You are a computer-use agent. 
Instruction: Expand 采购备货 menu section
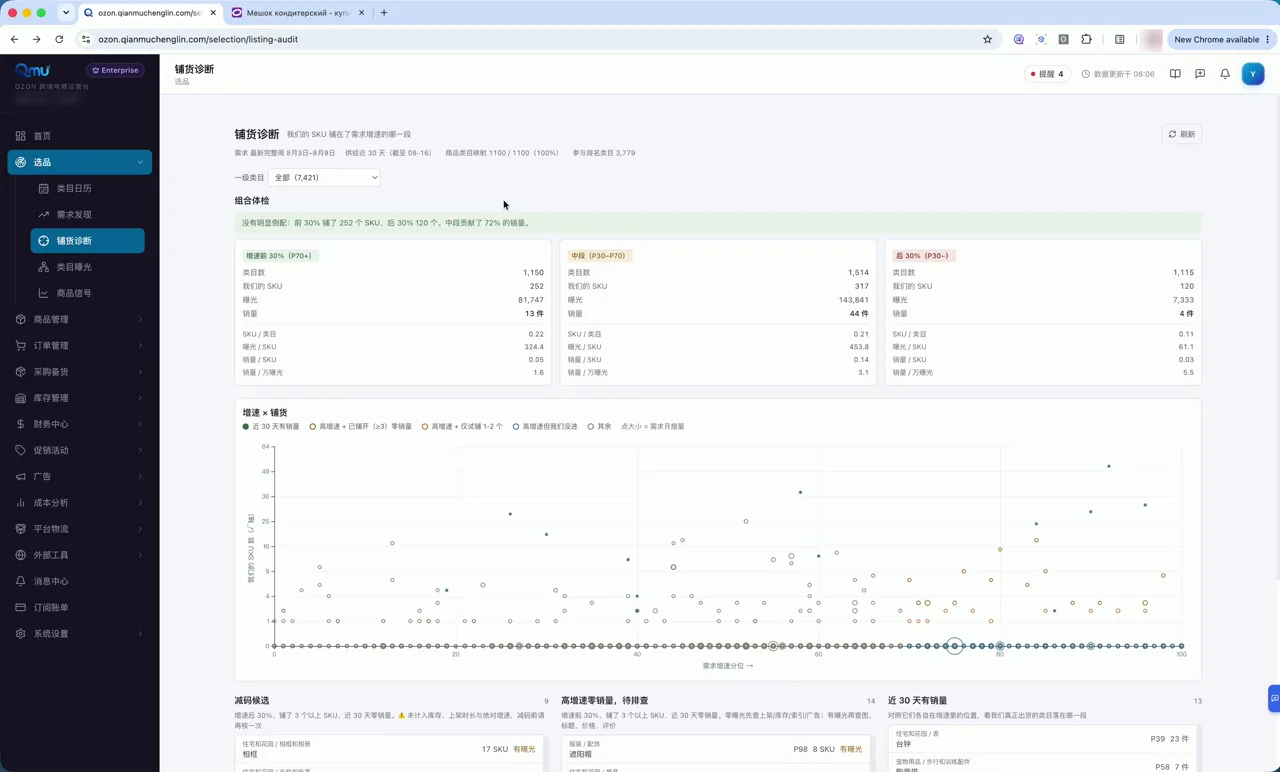click(x=80, y=372)
